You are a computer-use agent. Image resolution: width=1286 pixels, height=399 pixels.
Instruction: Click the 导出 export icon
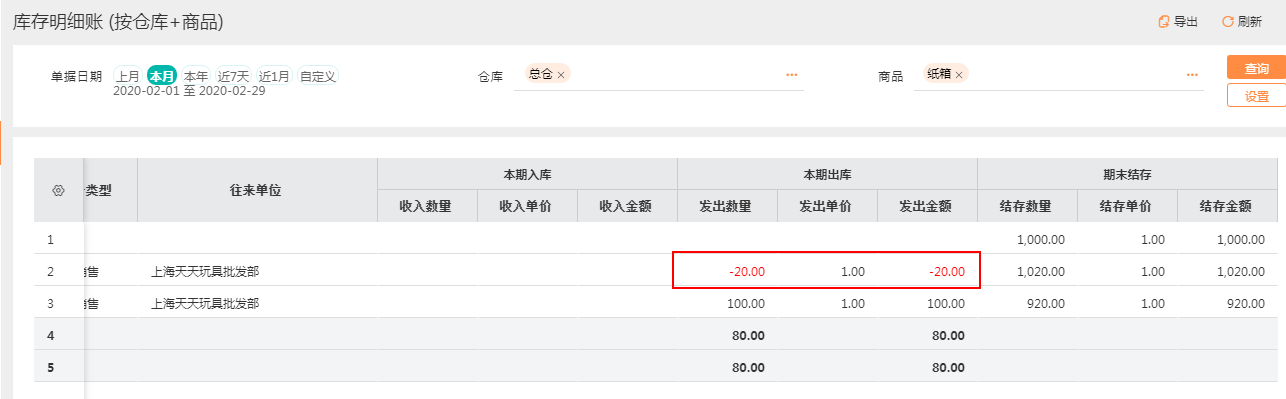(1163, 21)
